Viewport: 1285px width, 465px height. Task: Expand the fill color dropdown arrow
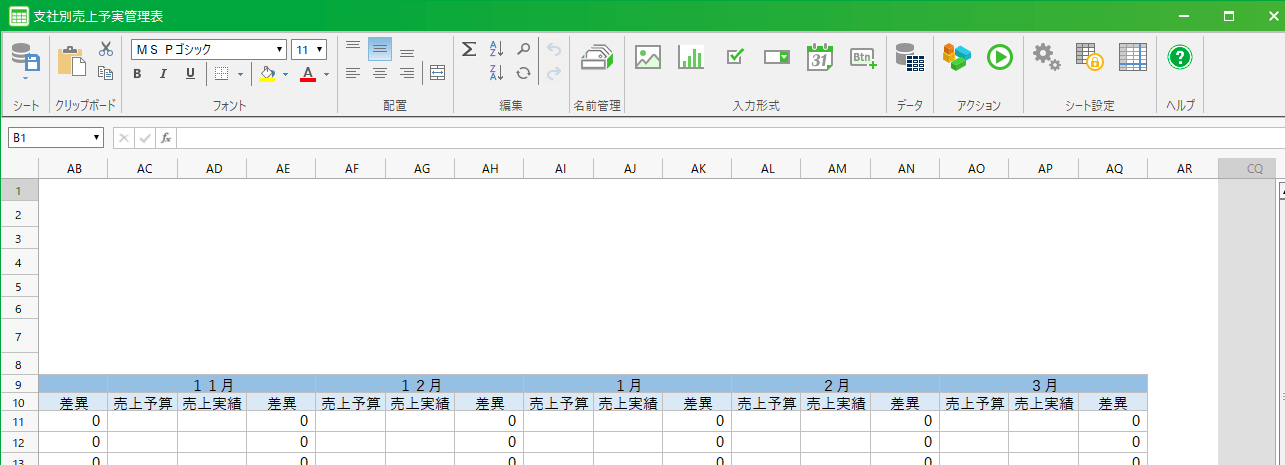[285, 74]
